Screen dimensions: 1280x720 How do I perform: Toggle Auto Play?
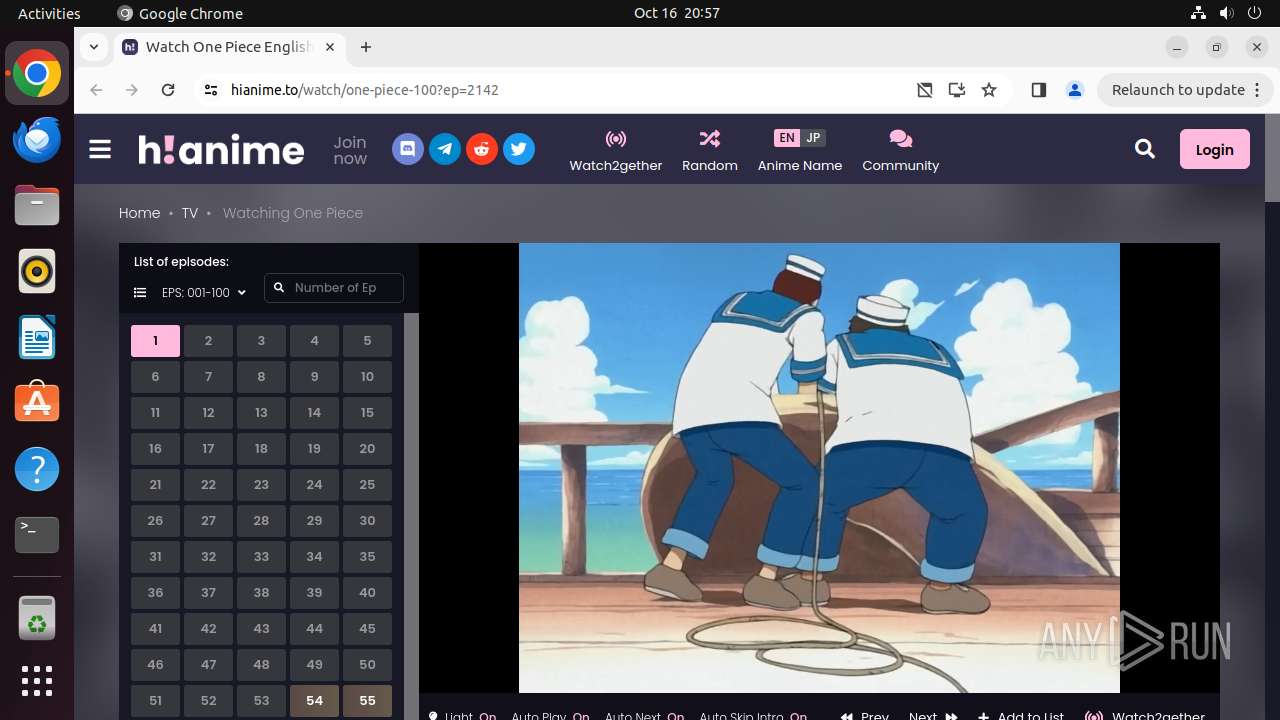550,715
